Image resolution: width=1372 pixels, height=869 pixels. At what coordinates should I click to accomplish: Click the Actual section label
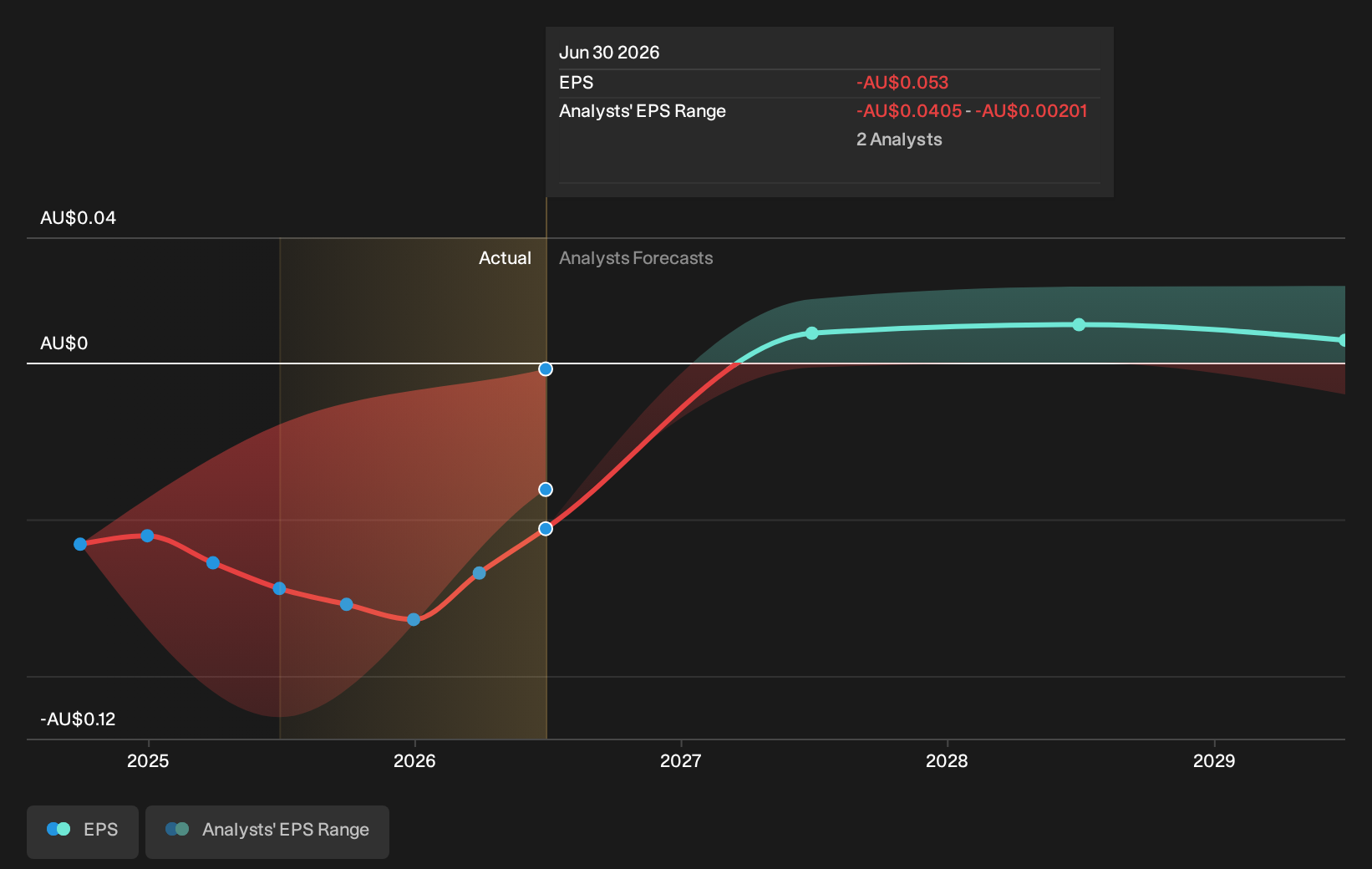[x=505, y=258]
